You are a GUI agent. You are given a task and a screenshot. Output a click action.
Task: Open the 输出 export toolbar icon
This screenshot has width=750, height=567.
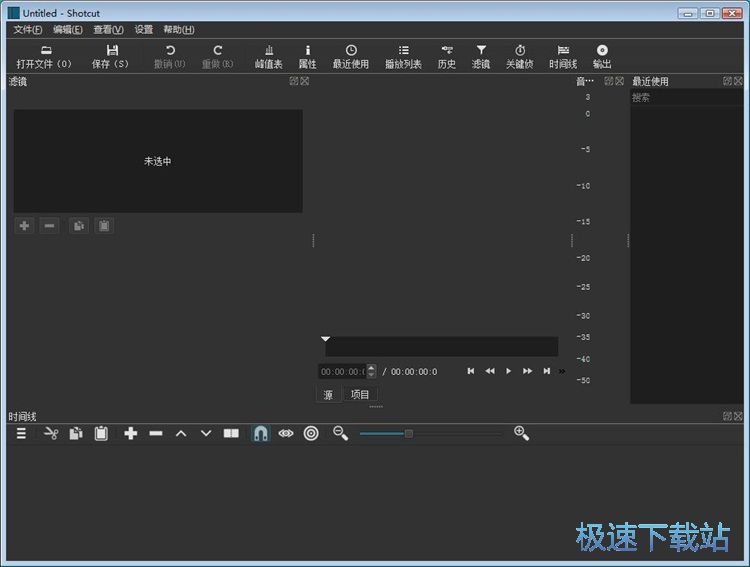coord(602,56)
